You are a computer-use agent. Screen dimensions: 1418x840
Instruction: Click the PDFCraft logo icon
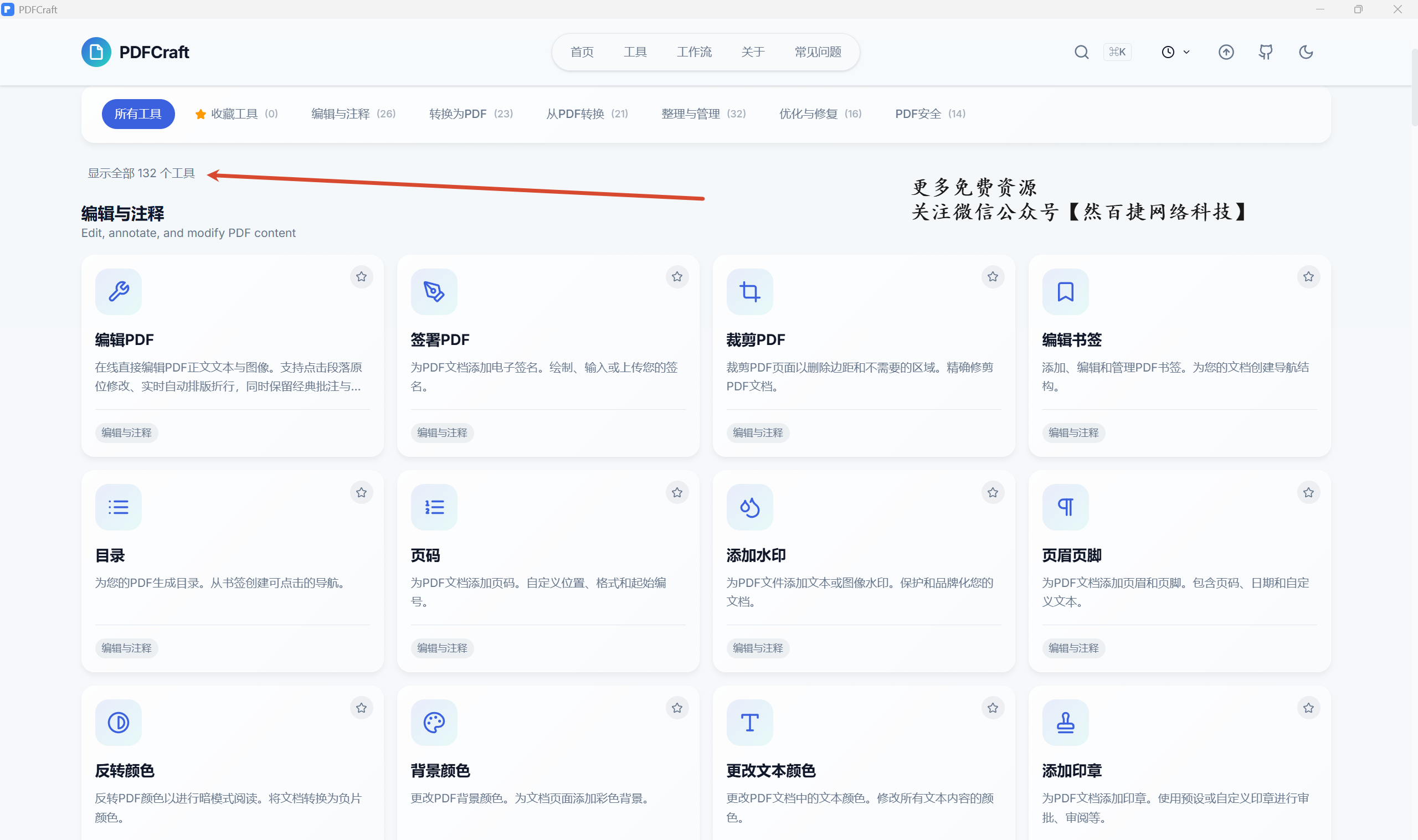coord(96,52)
